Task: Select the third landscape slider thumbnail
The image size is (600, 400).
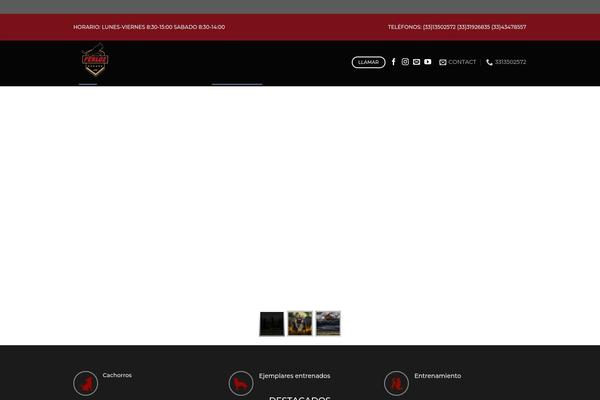Action: click(x=328, y=323)
